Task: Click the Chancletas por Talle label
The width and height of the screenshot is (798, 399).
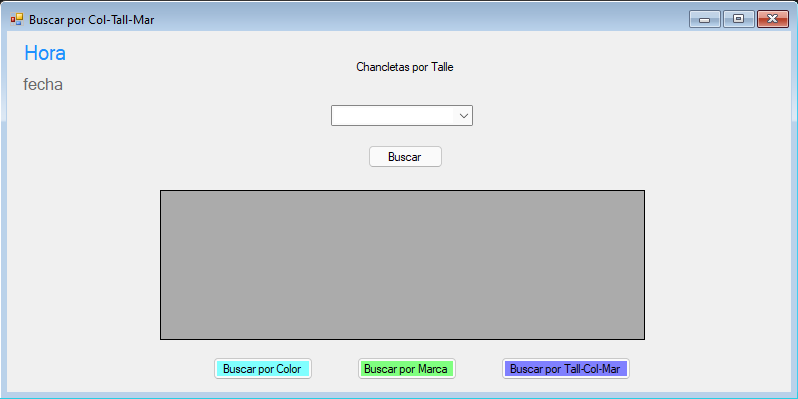Action: (x=405, y=67)
